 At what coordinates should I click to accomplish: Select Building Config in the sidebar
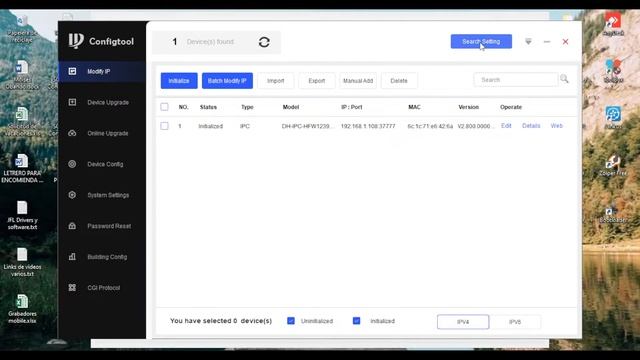pos(102,257)
